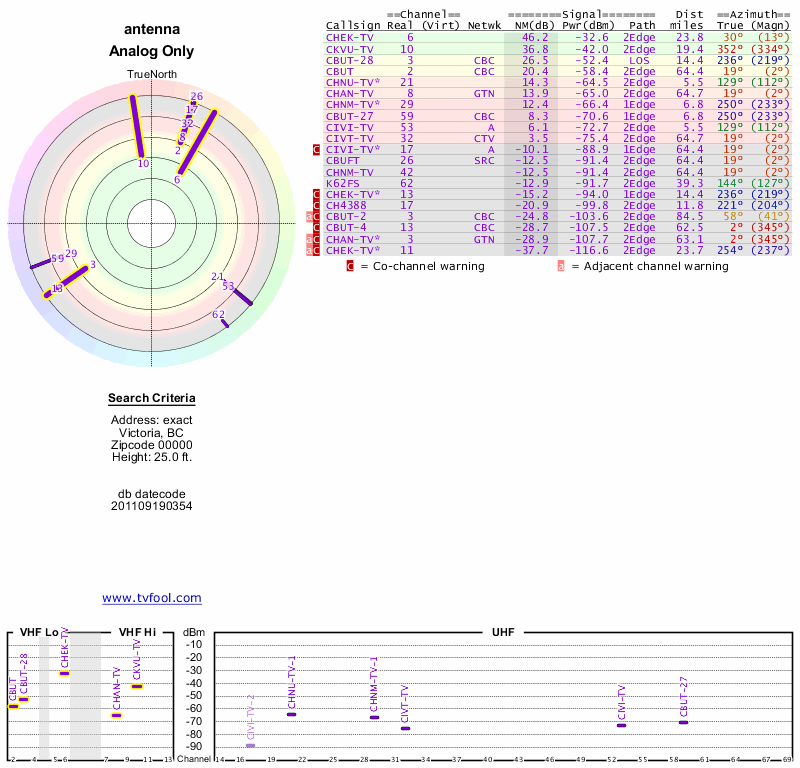Click the co-channel warning icon beside CH4388
This screenshot has height=768, width=800.
coord(317,205)
